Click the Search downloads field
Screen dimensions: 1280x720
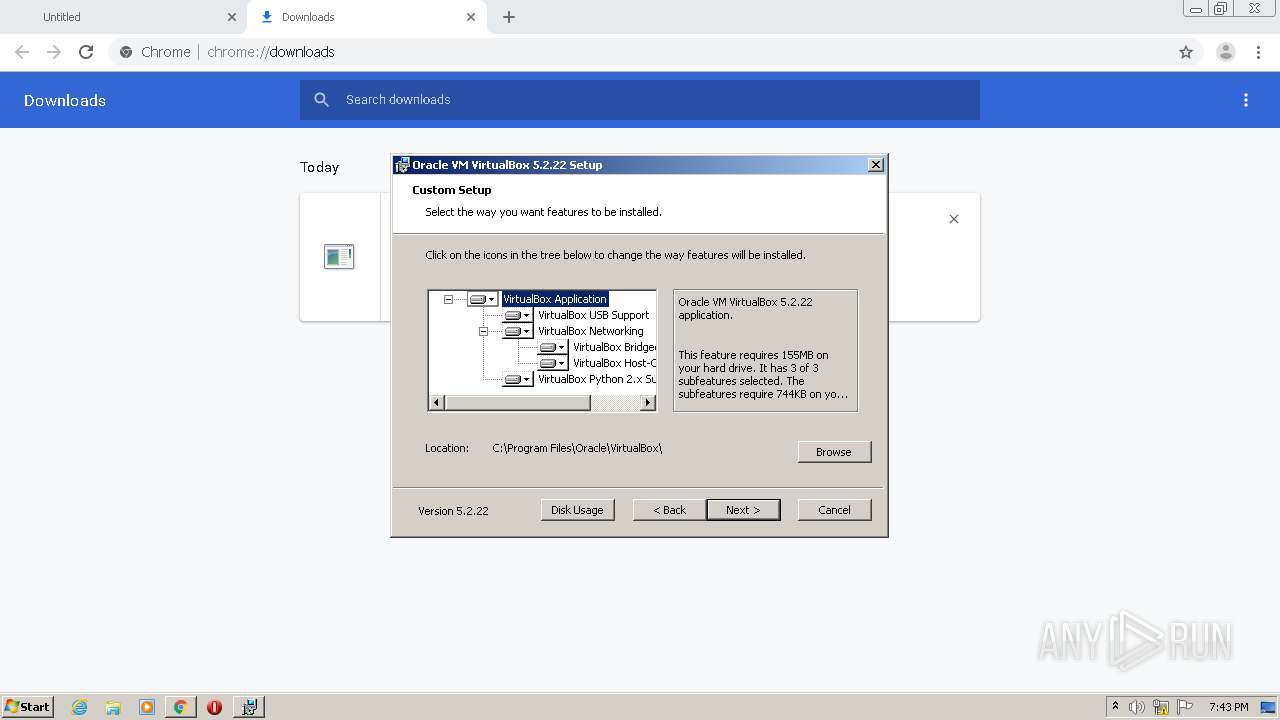tap(640, 100)
